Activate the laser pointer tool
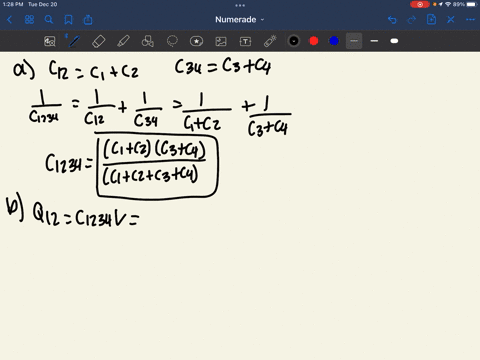This screenshot has width=480, height=360. (x=270, y=41)
